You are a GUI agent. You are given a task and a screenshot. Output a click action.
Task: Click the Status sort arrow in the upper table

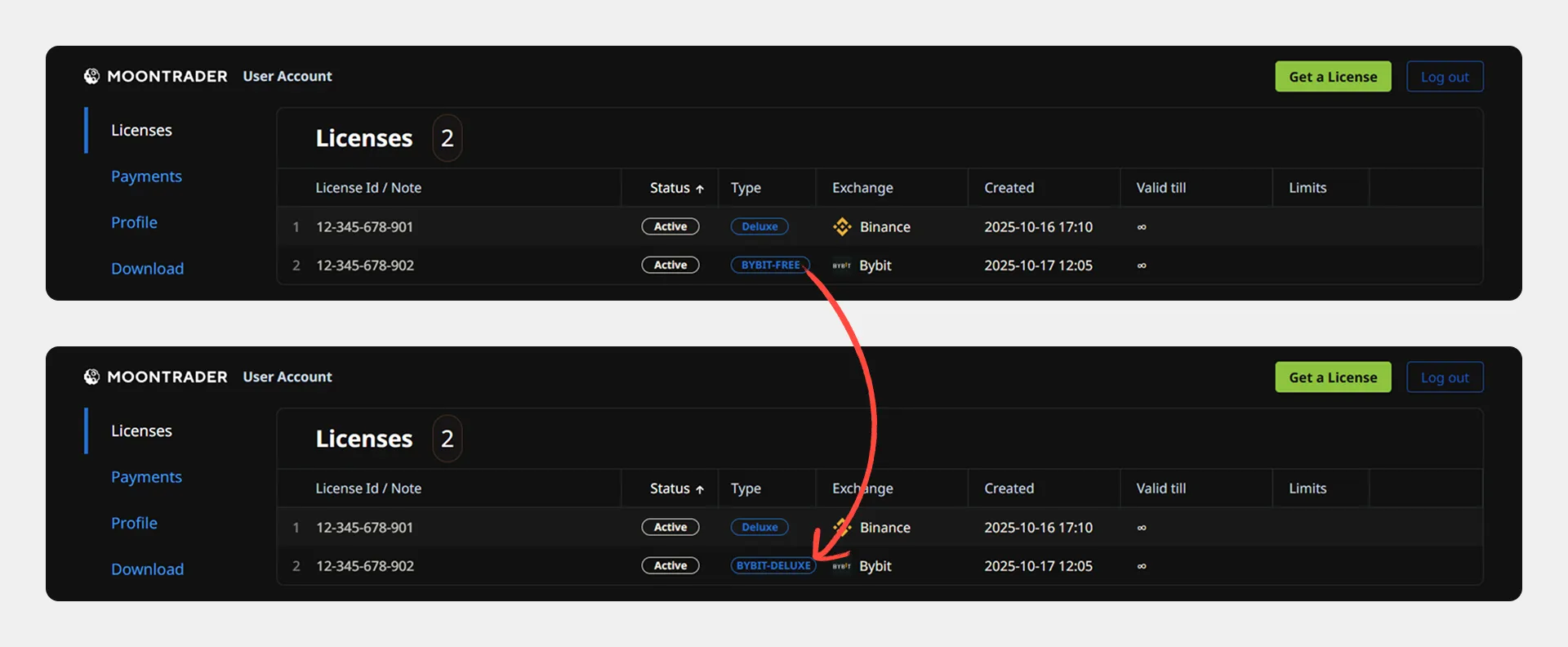tap(700, 189)
